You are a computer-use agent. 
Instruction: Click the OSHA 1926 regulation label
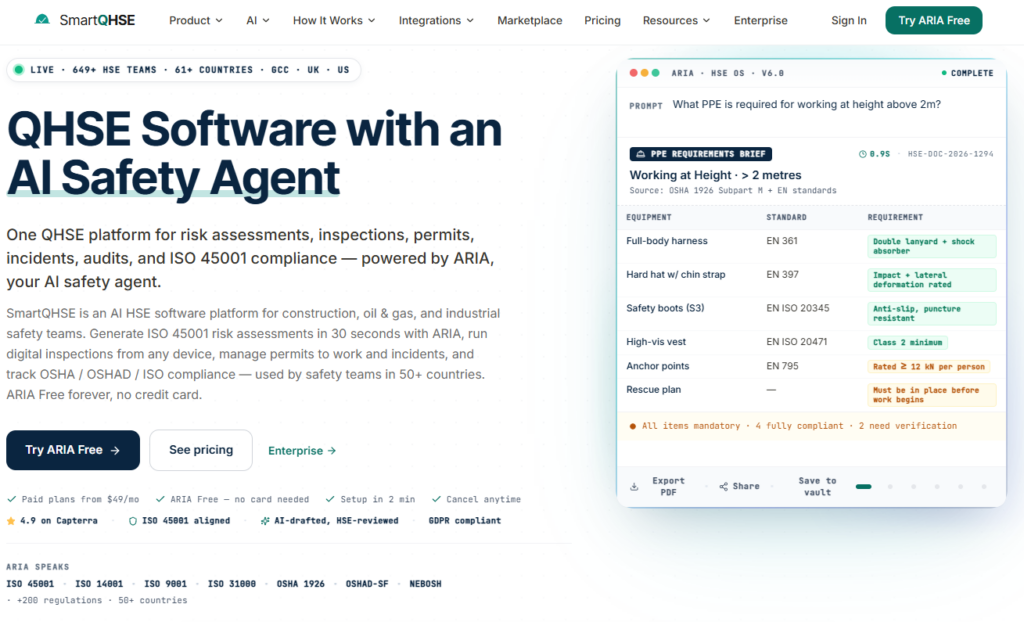(x=300, y=584)
